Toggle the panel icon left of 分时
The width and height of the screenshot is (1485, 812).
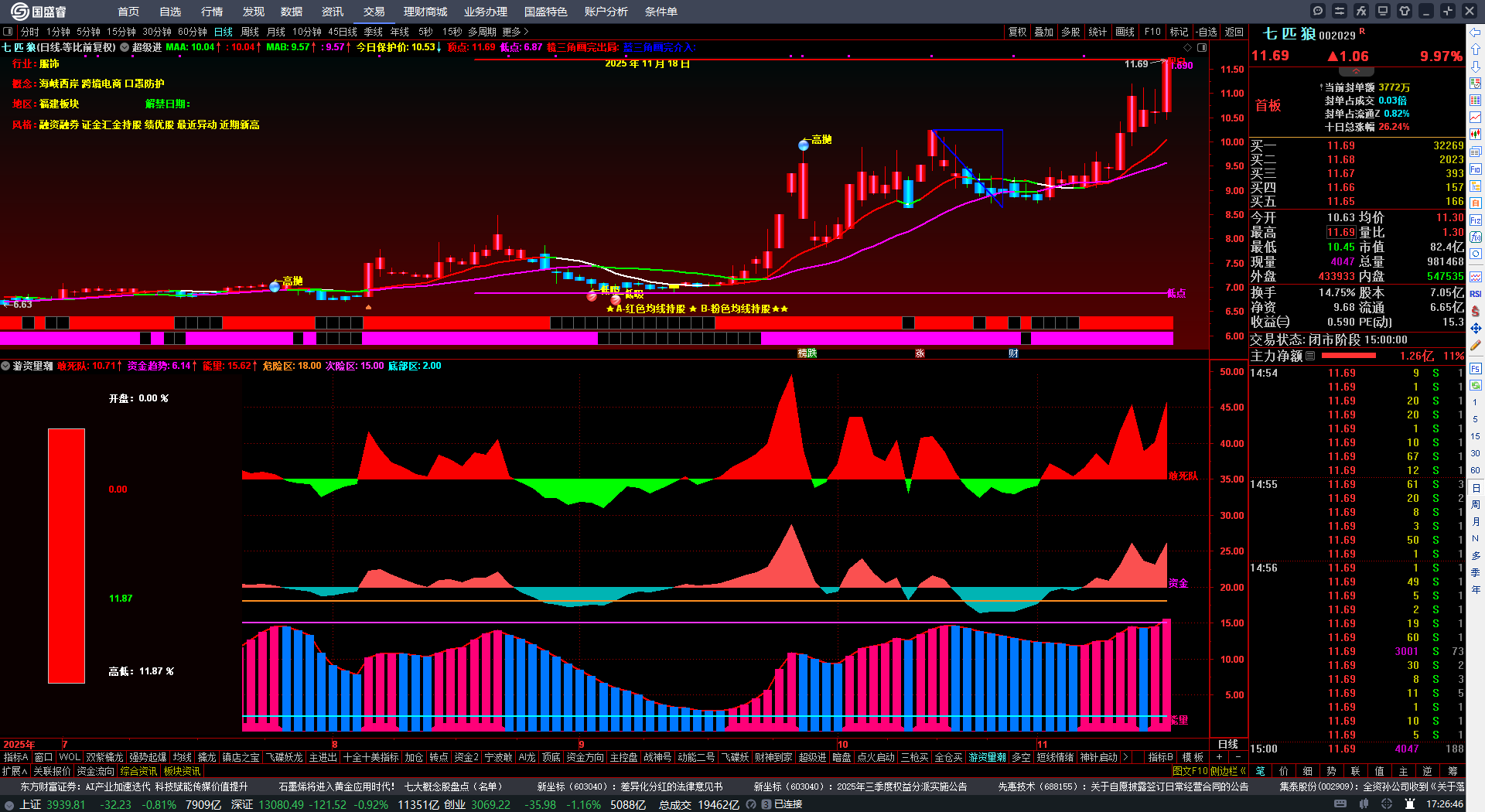coord(8,32)
